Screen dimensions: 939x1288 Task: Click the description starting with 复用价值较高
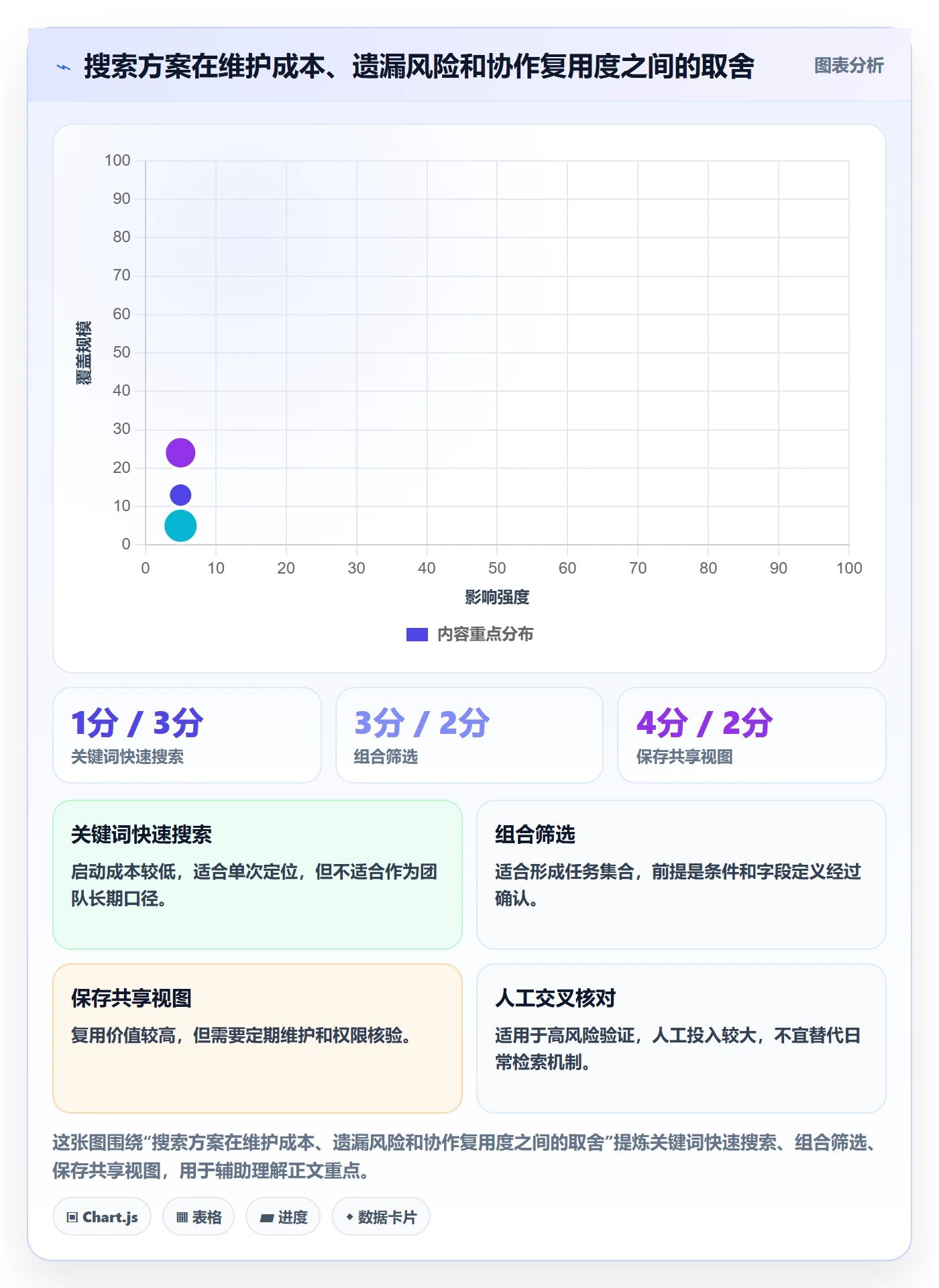click(x=241, y=1036)
